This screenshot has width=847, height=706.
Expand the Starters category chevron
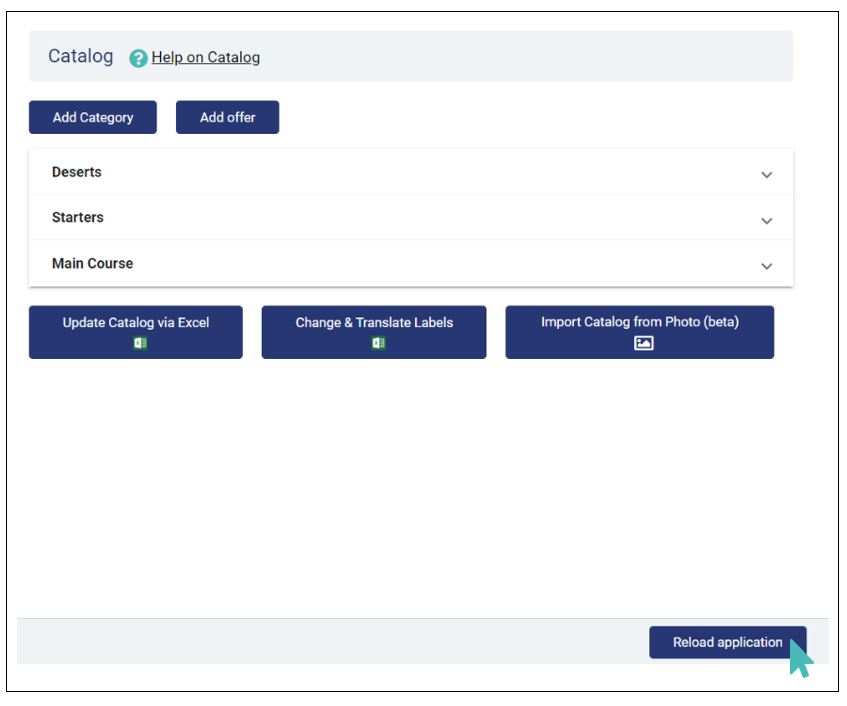766,220
